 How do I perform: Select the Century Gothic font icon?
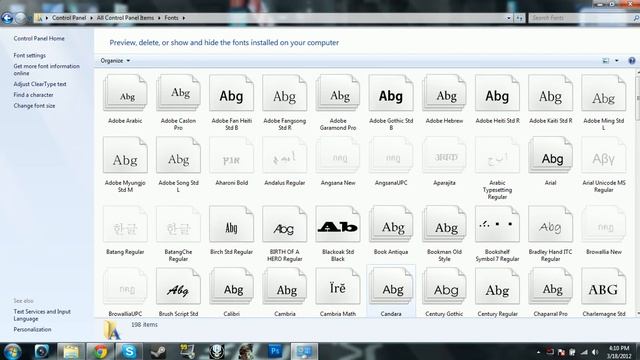pos(444,287)
